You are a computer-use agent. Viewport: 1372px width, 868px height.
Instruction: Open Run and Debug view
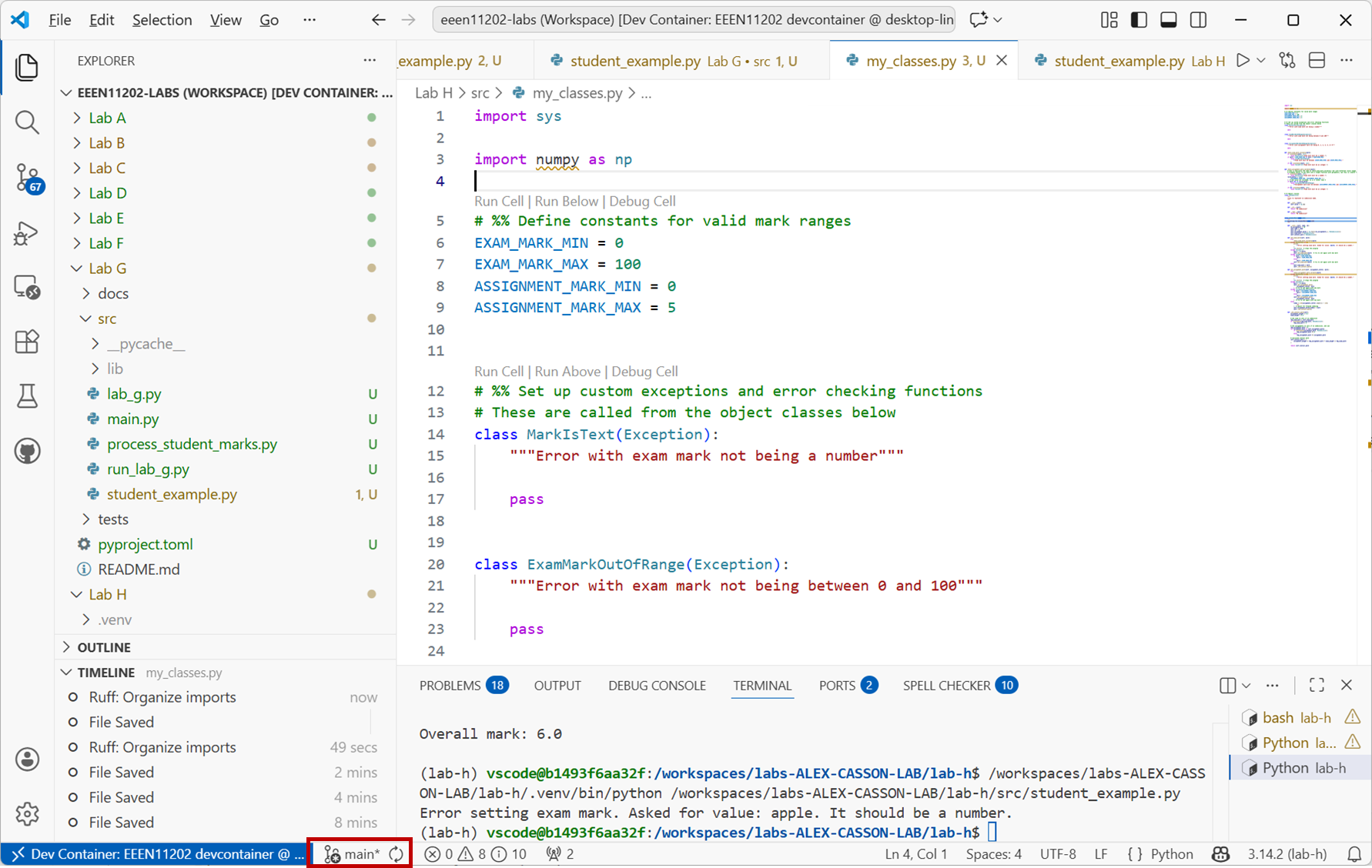pos(28,233)
